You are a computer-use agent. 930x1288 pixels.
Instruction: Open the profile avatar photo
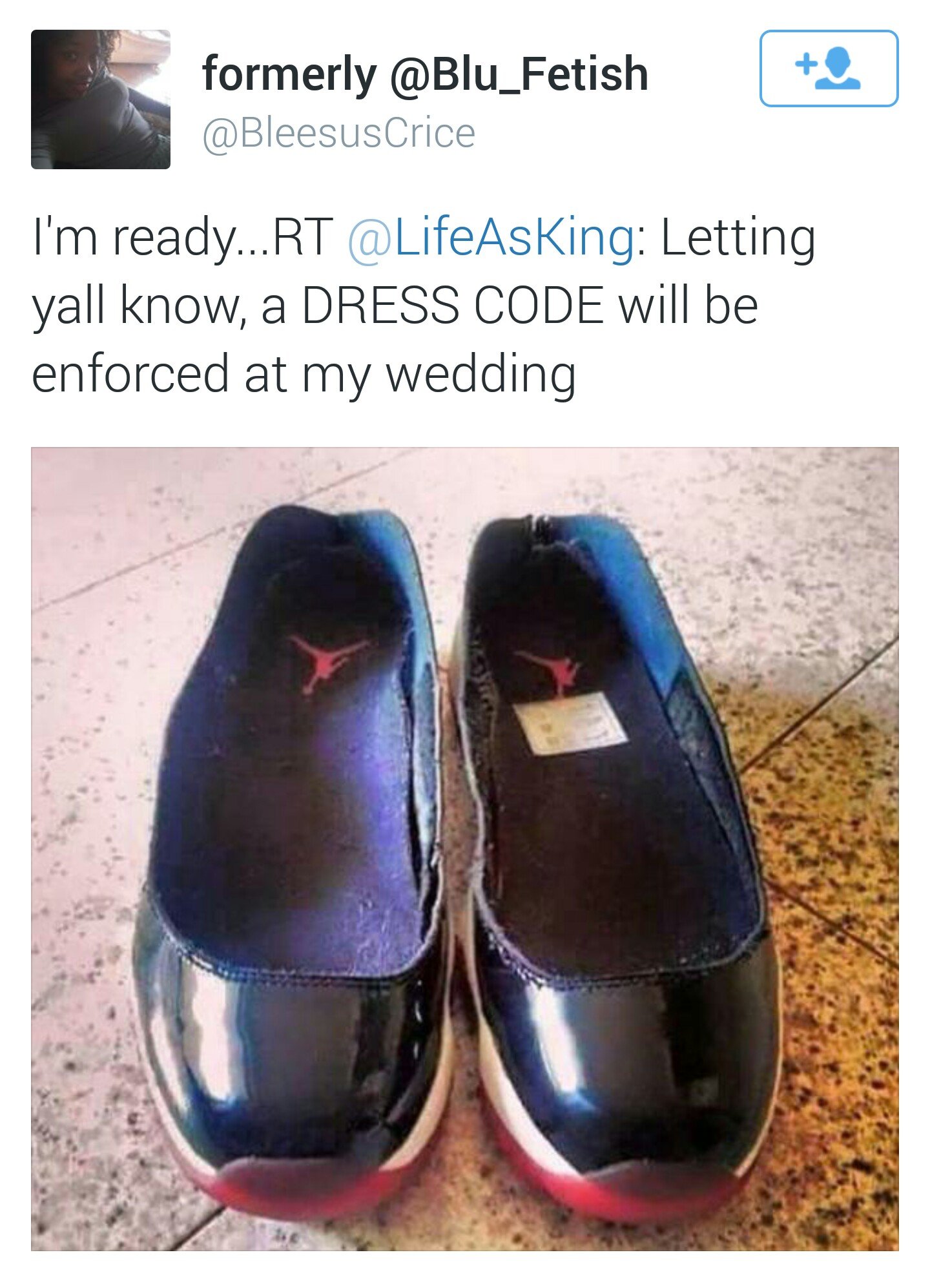101,99
